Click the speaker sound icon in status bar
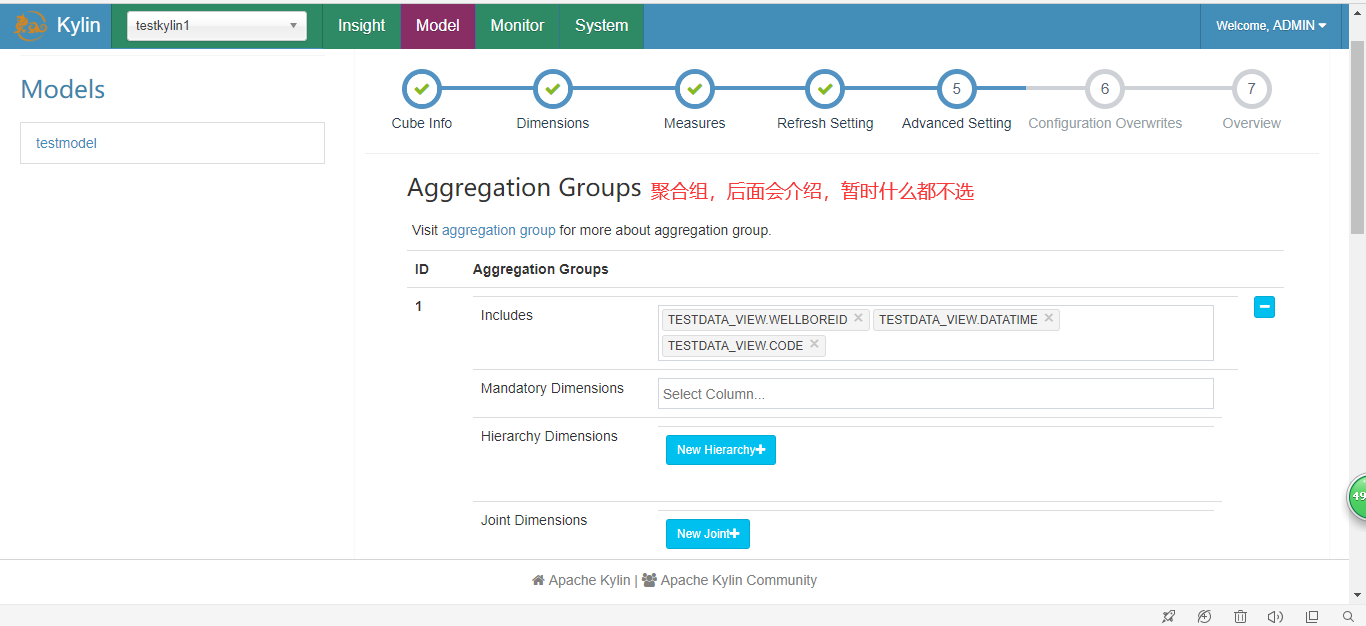Image resolution: width=1366 pixels, height=626 pixels. click(1275, 616)
